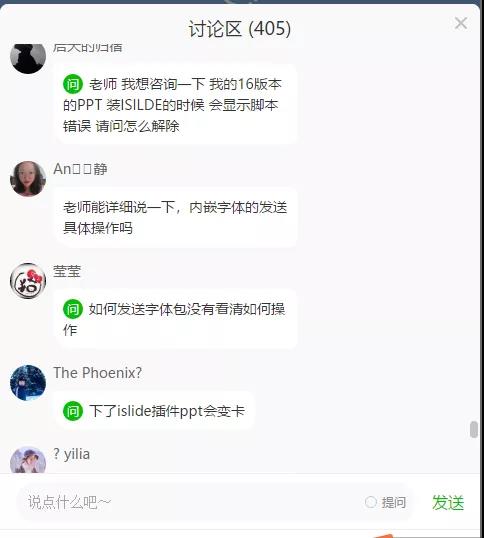Open yilia's avatar at the bottom of the list
This screenshot has width=484, height=538.
(28, 460)
